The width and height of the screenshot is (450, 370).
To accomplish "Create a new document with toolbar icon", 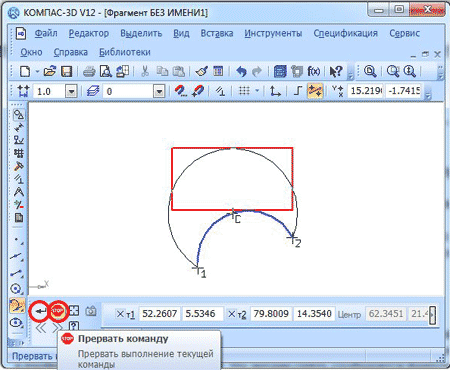I will (25, 71).
